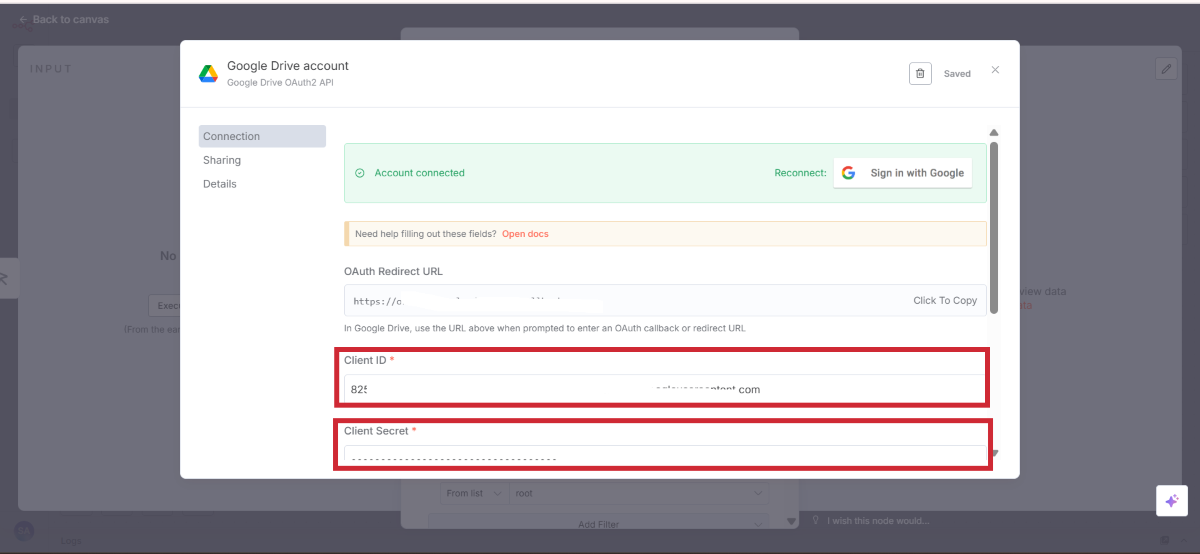This screenshot has width=1200, height=554.
Task: Click the pencil edit icon on canvas
Action: click(x=1165, y=68)
